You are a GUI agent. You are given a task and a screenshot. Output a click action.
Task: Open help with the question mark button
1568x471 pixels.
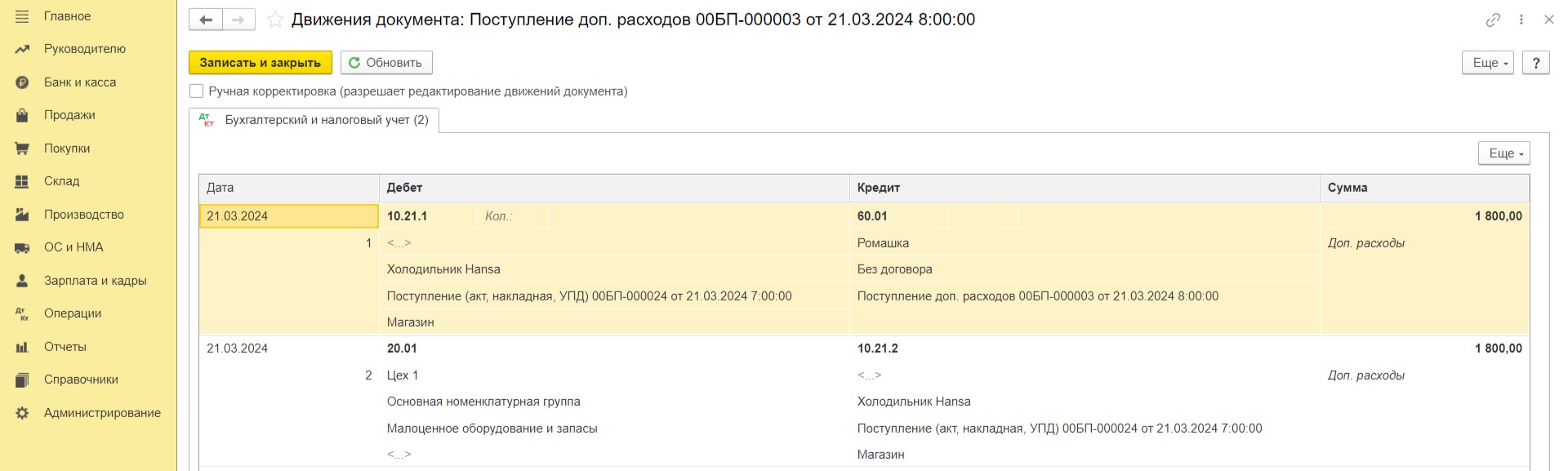pos(1536,63)
